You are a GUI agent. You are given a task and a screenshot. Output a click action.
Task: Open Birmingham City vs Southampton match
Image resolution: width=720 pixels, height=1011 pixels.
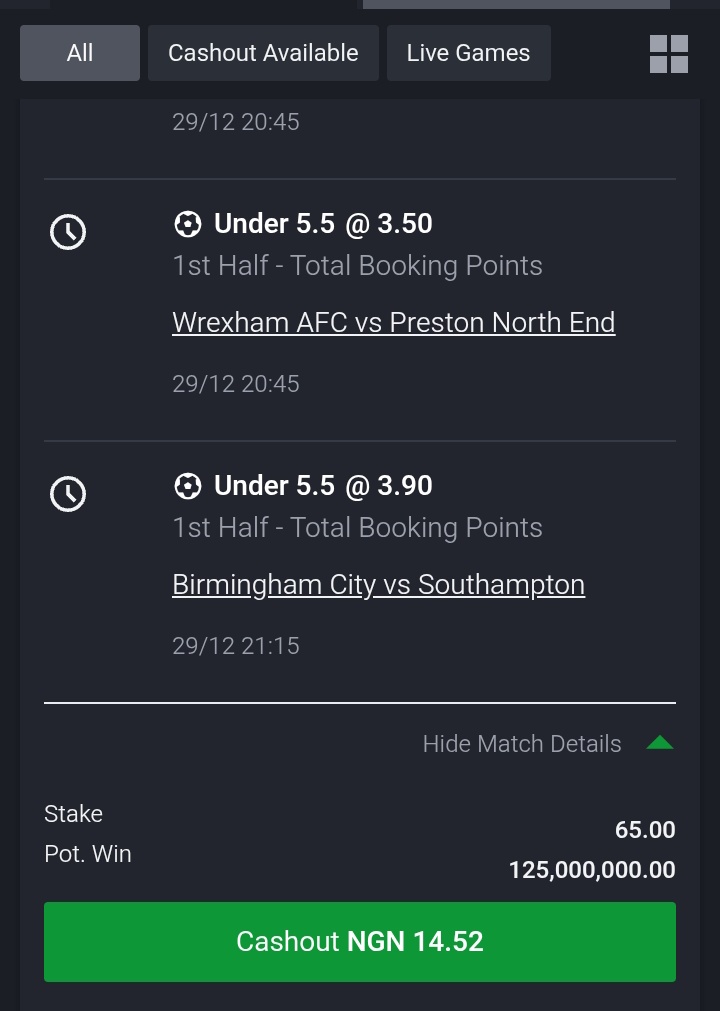pos(378,585)
